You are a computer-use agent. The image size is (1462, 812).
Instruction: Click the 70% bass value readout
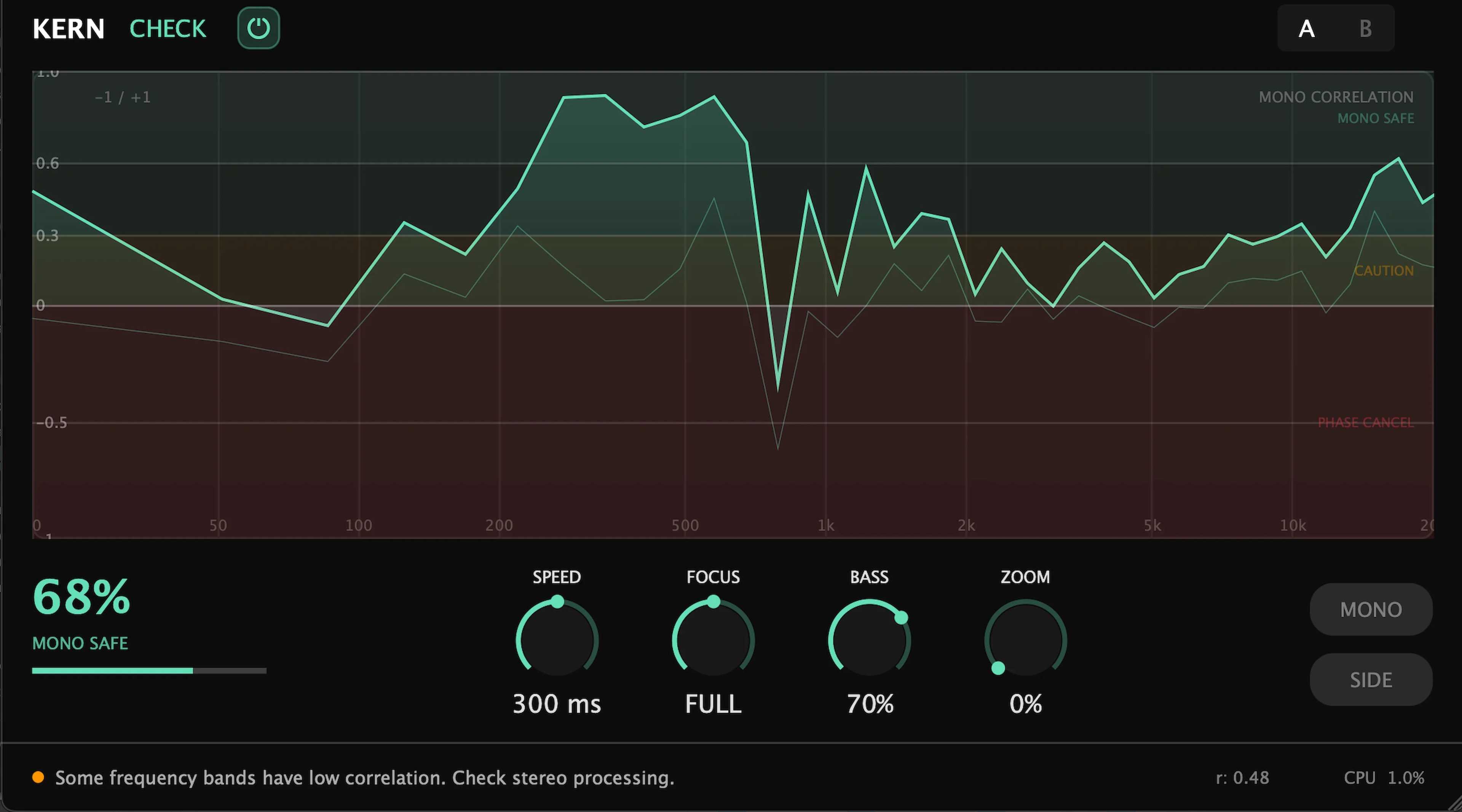click(870, 704)
